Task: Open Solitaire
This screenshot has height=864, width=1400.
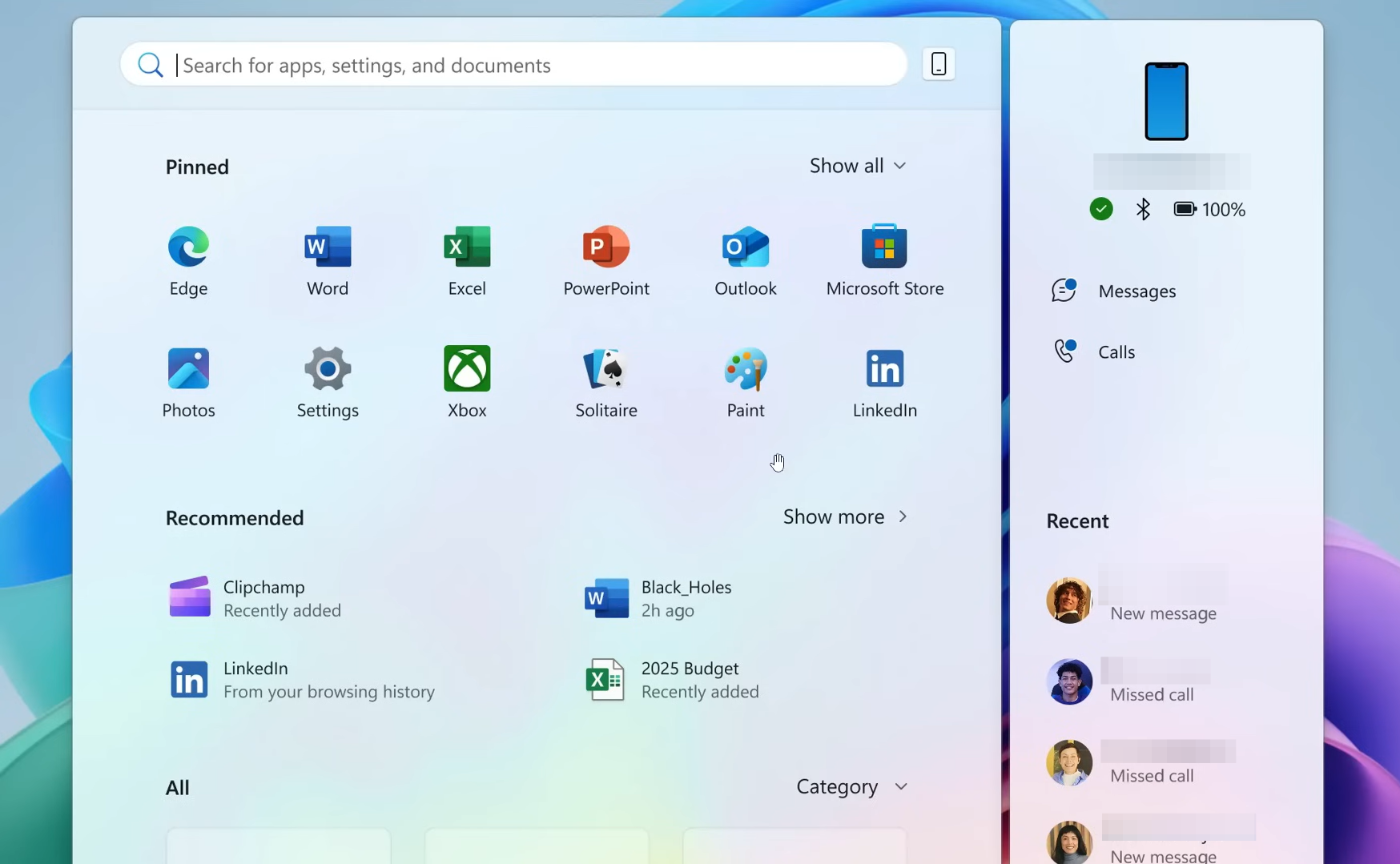Action: pos(605,382)
